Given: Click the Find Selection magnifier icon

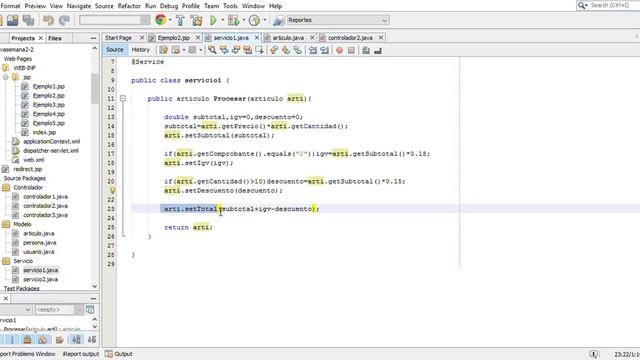Looking at the screenshot, I should [212, 50].
